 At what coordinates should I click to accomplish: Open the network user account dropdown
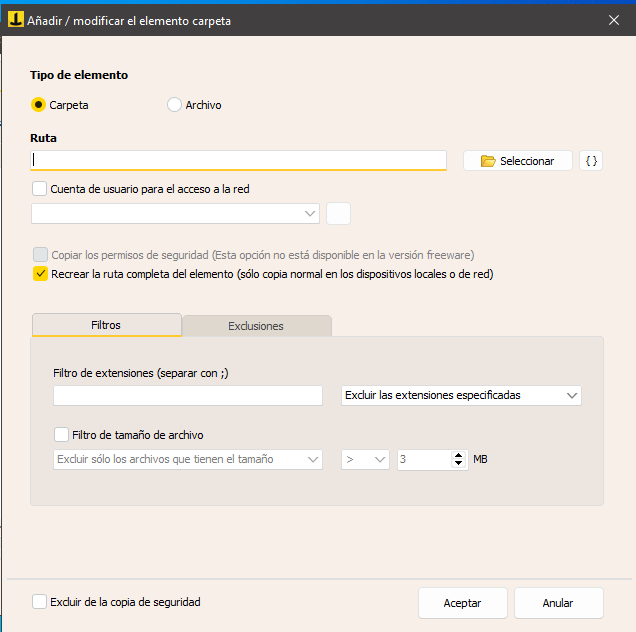tap(175, 213)
